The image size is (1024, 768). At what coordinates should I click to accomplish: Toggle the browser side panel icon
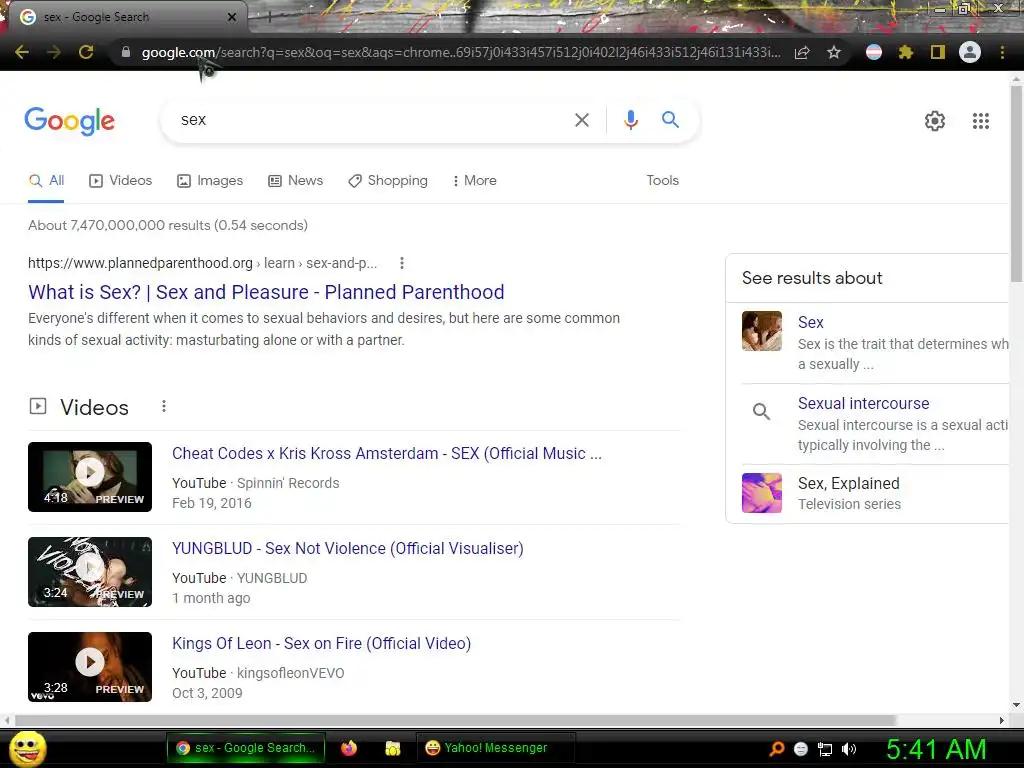tap(938, 52)
